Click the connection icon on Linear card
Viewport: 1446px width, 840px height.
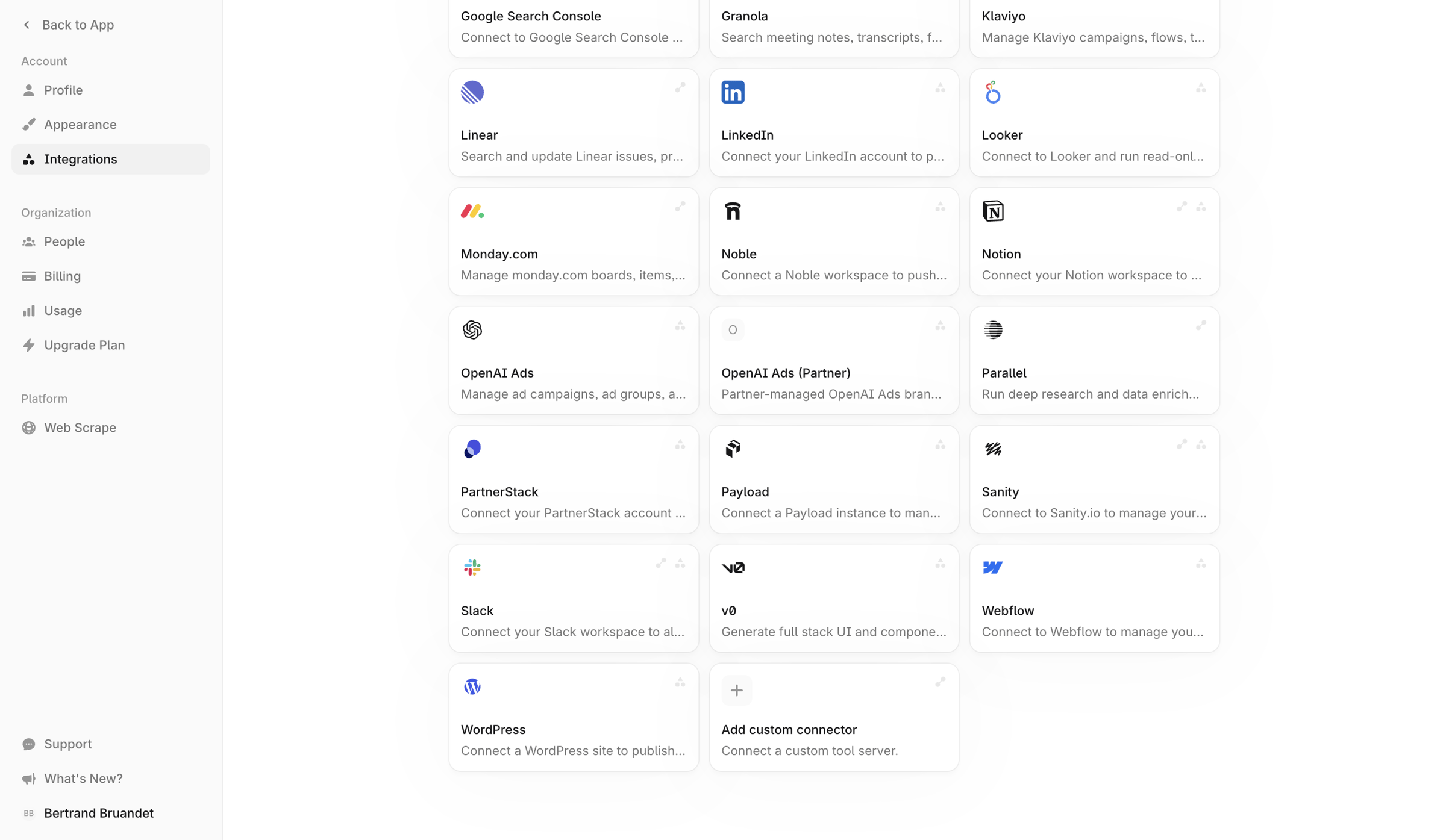click(680, 88)
